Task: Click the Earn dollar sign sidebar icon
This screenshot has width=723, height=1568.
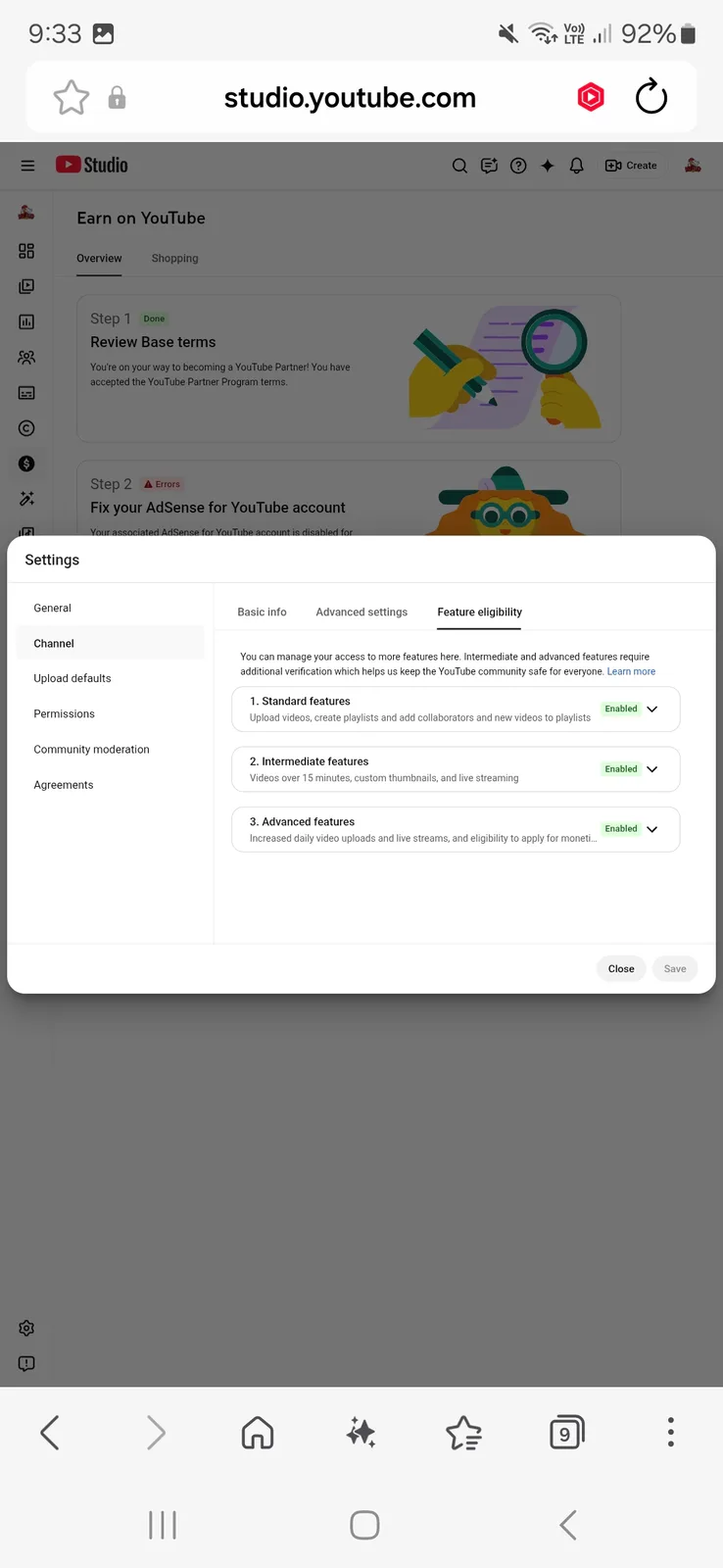Action: (26, 464)
